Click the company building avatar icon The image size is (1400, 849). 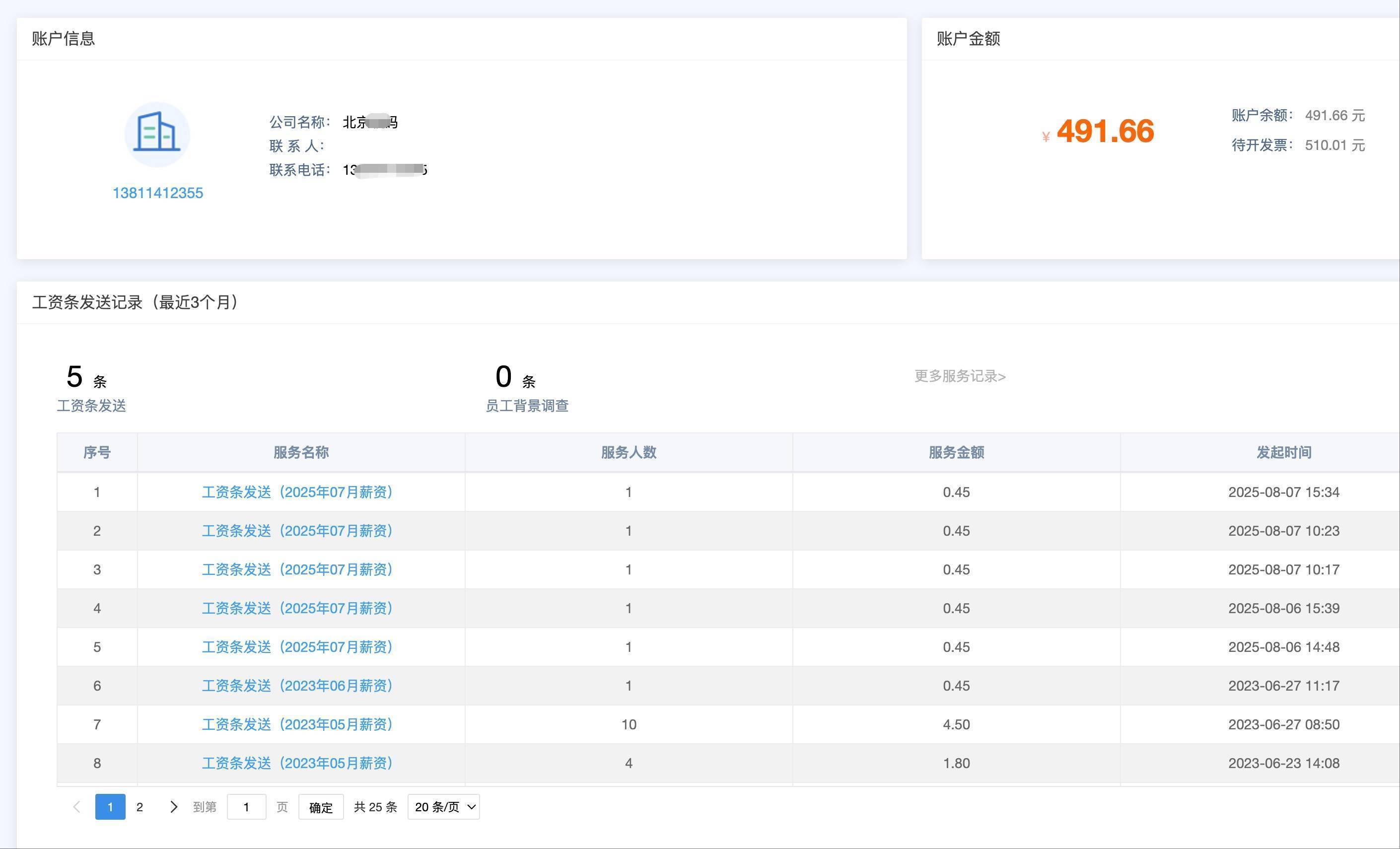[157, 135]
